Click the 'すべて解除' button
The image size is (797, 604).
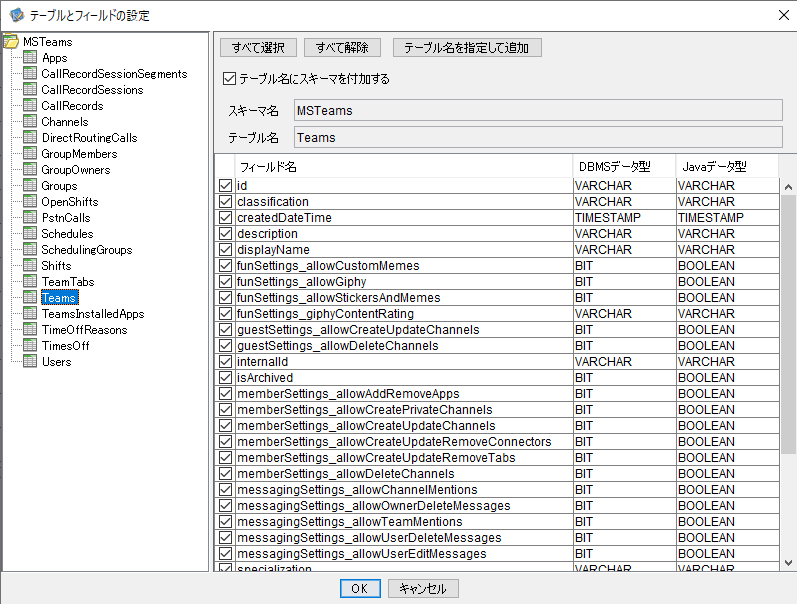point(342,47)
